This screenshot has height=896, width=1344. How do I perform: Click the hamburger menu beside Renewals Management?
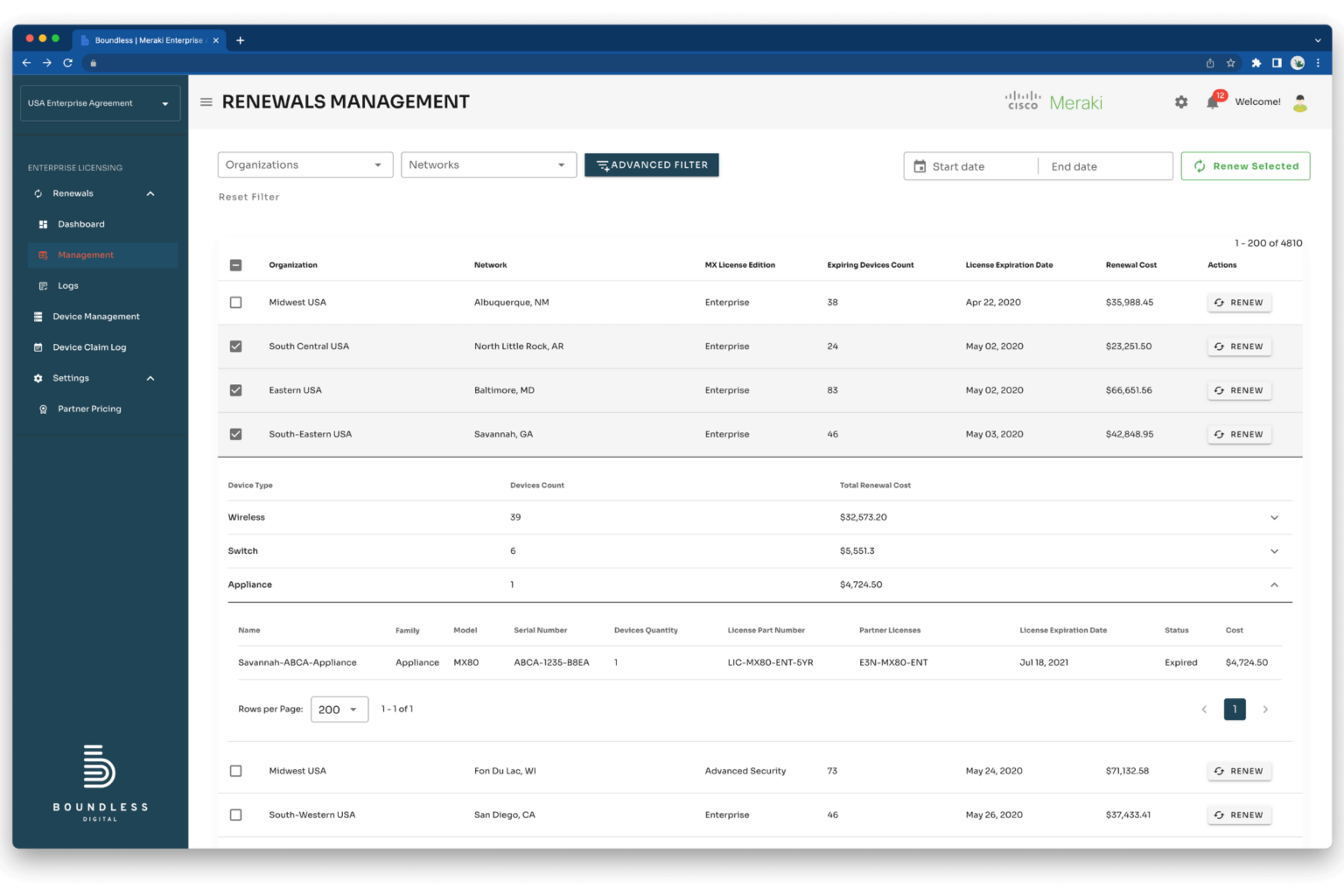(206, 101)
